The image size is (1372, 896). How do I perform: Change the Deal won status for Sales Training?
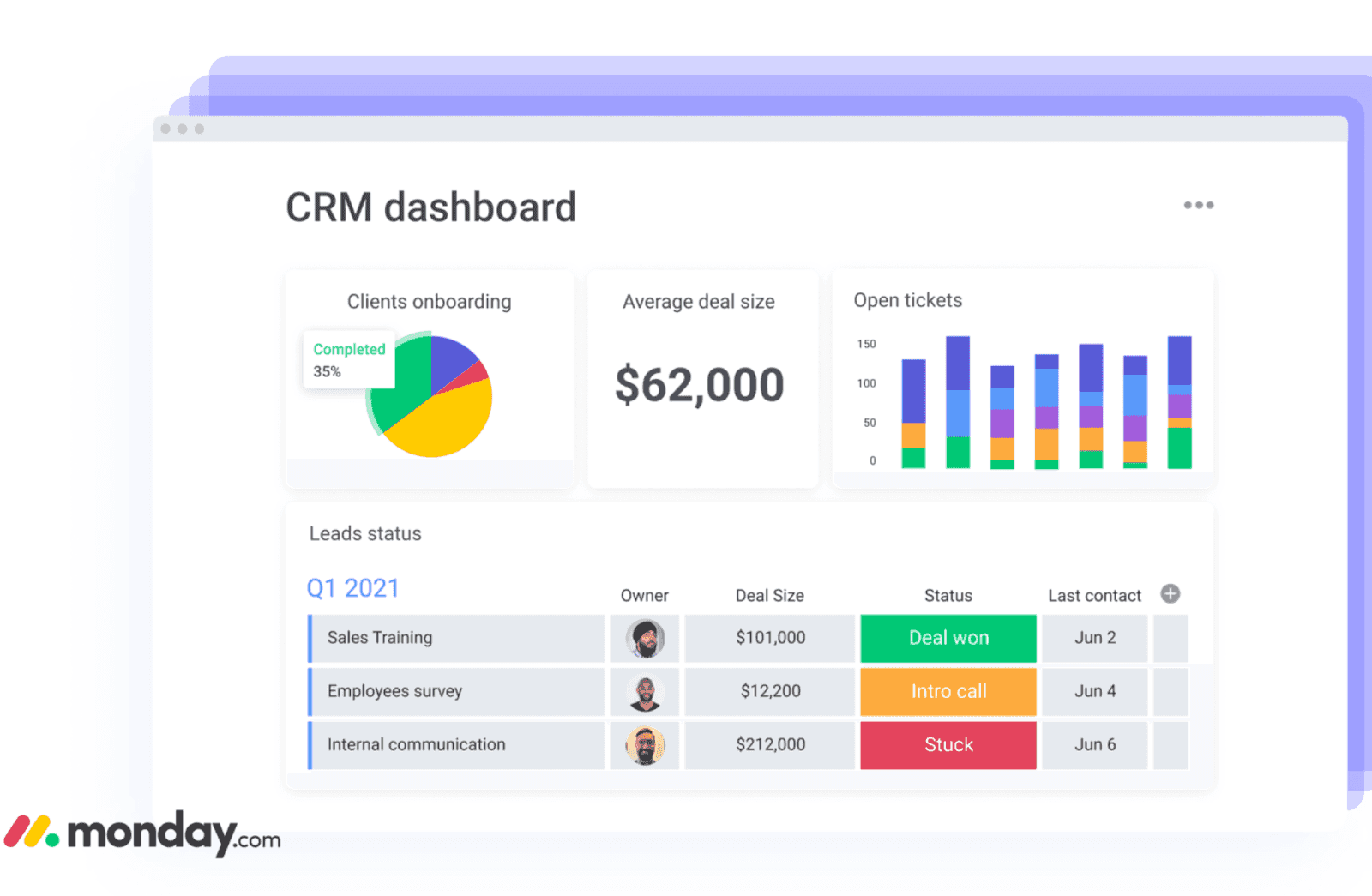click(948, 638)
